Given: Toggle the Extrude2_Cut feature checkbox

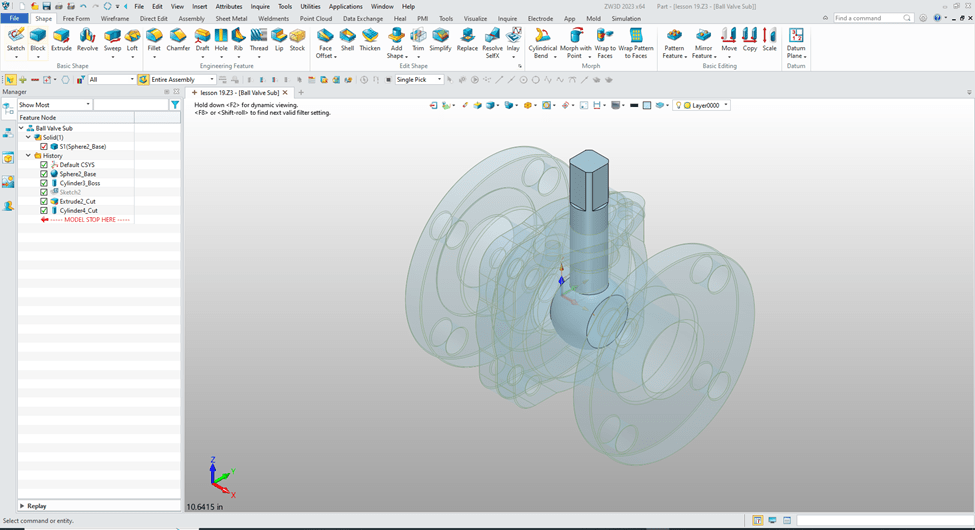Looking at the screenshot, I should tap(44, 201).
